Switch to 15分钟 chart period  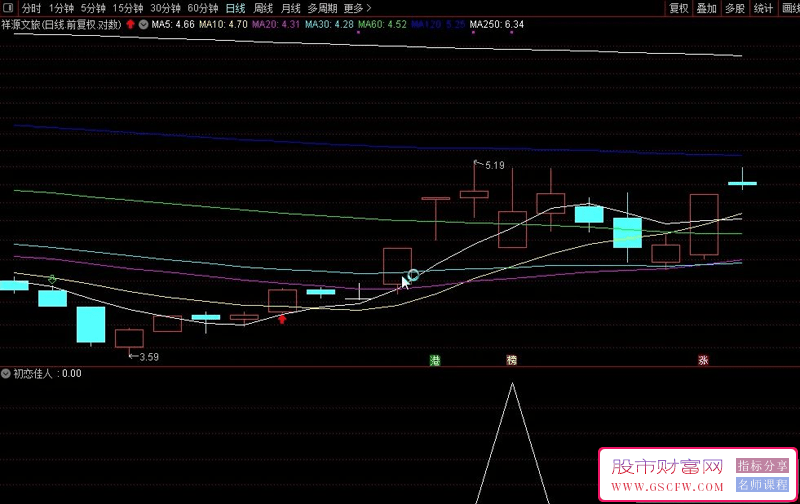point(128,8)
